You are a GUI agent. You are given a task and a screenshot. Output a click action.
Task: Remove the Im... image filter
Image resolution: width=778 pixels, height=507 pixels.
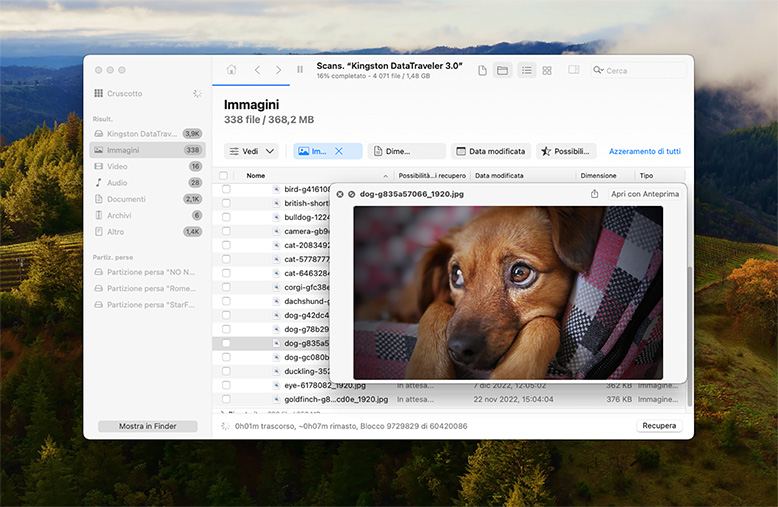coord(339,151)
